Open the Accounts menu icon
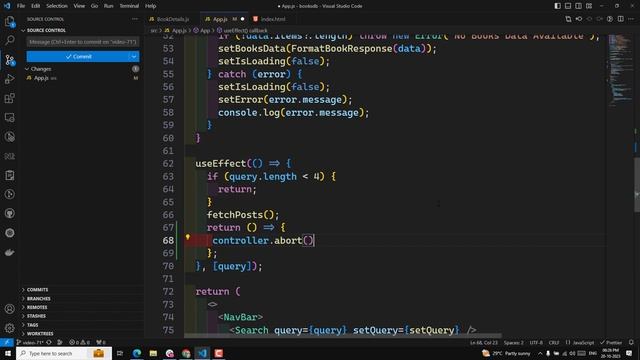This screenshot has width=640, height=360. pyautogui.click(x=9, y=309)
